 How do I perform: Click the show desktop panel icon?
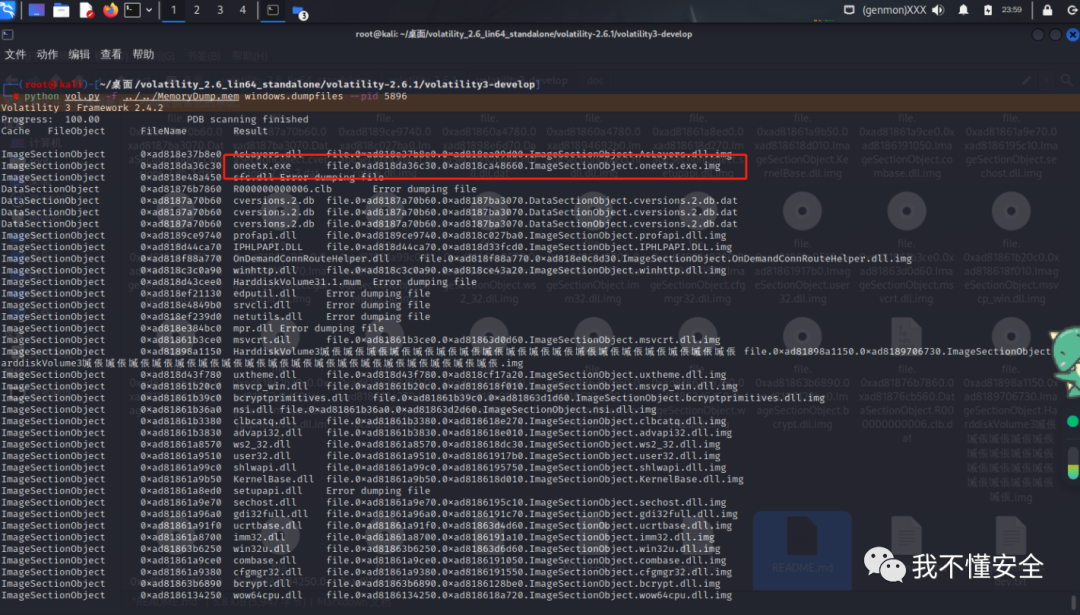pos(37,10)
